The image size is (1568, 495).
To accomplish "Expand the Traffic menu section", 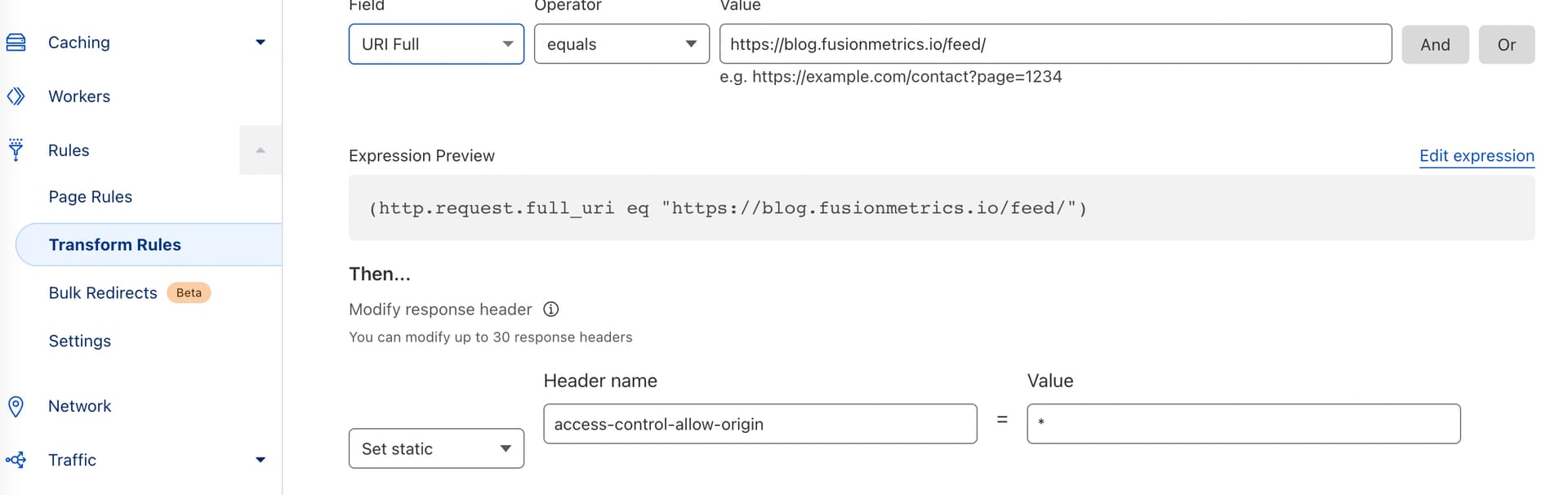I will pyautogui.click(x=261, y=460).
